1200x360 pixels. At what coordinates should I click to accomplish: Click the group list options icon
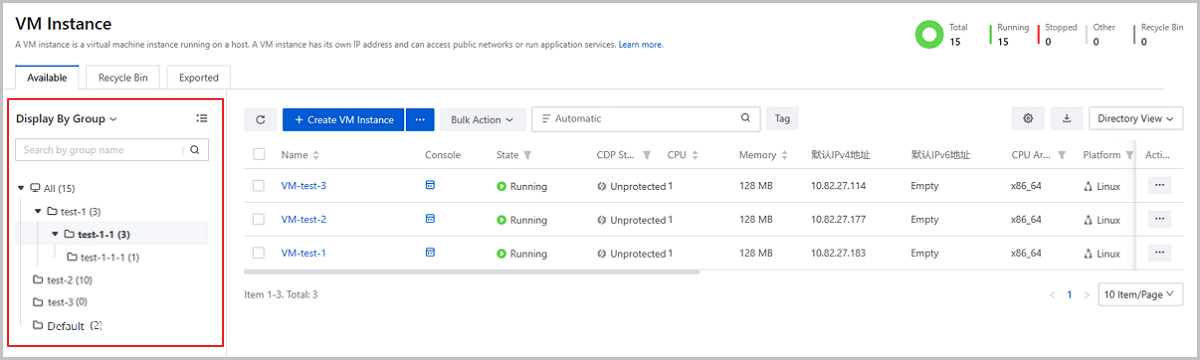[x=202, y=118]
